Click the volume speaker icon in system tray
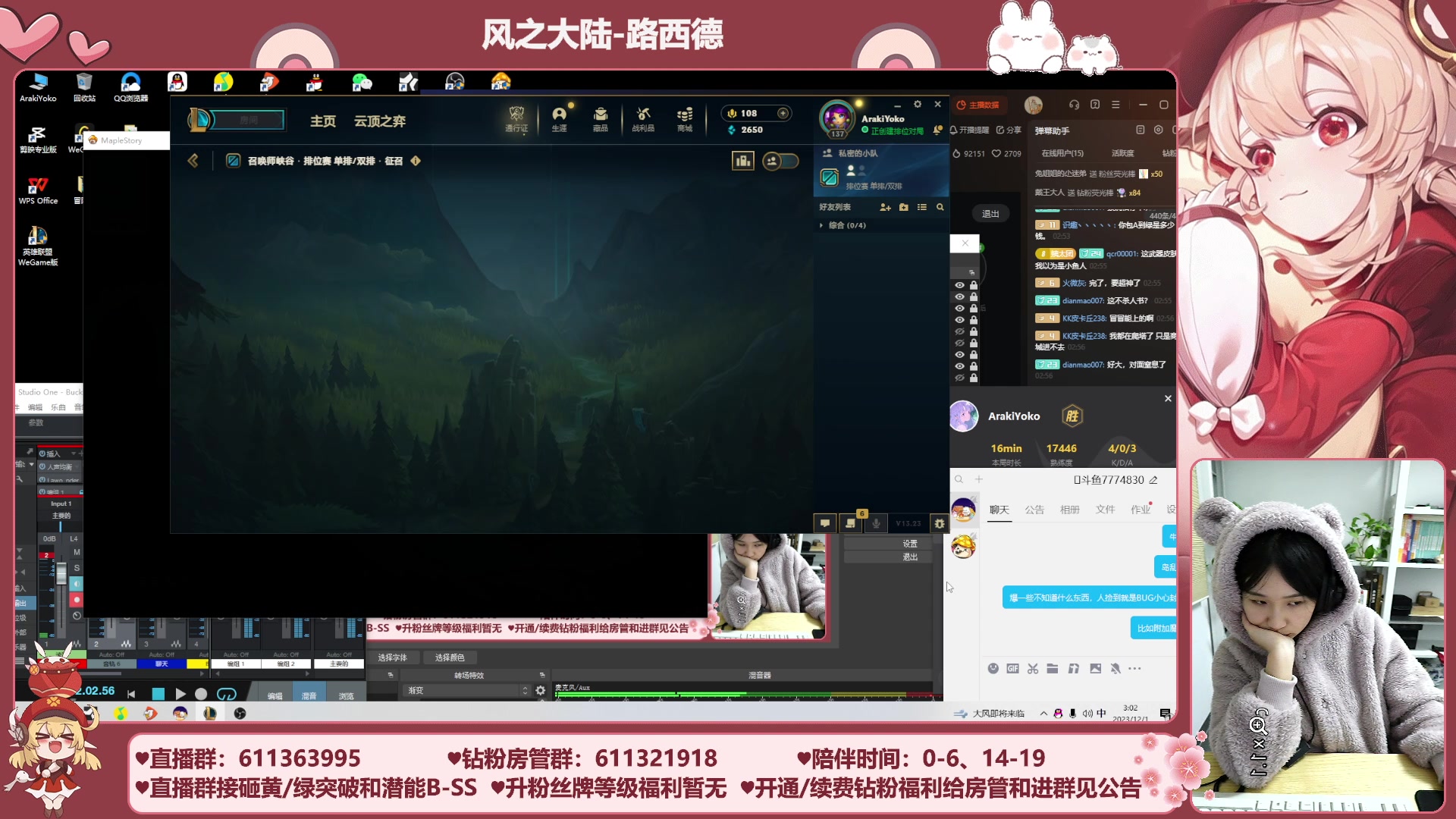 pyautogui.click(x=1087, y=714)
